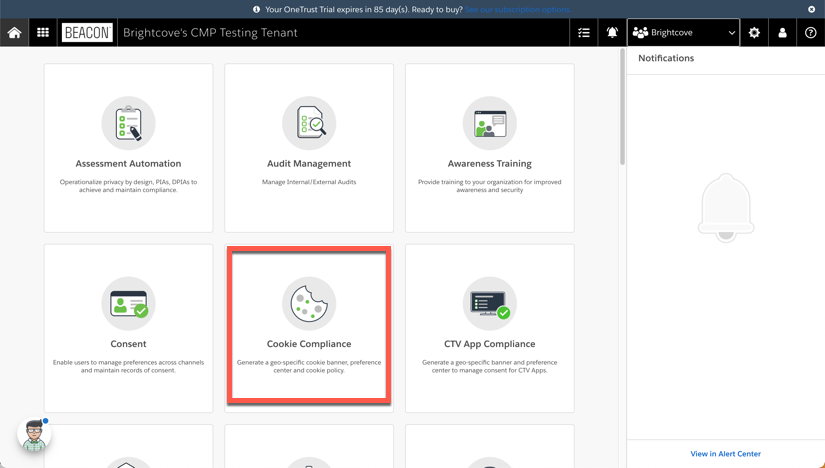Open the user profile icon
Viewport: 825px width, 468px height.
(x=782, y=33)
